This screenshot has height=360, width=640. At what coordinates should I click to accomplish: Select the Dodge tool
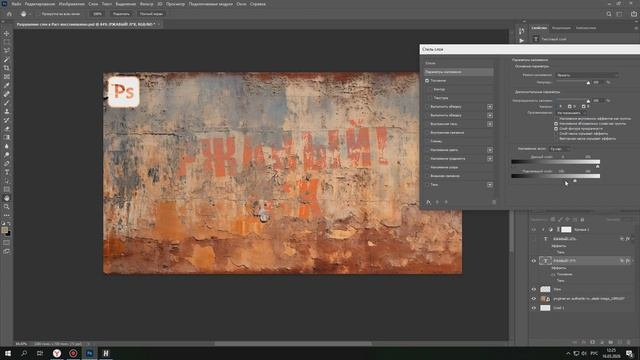tap(7, 155)
